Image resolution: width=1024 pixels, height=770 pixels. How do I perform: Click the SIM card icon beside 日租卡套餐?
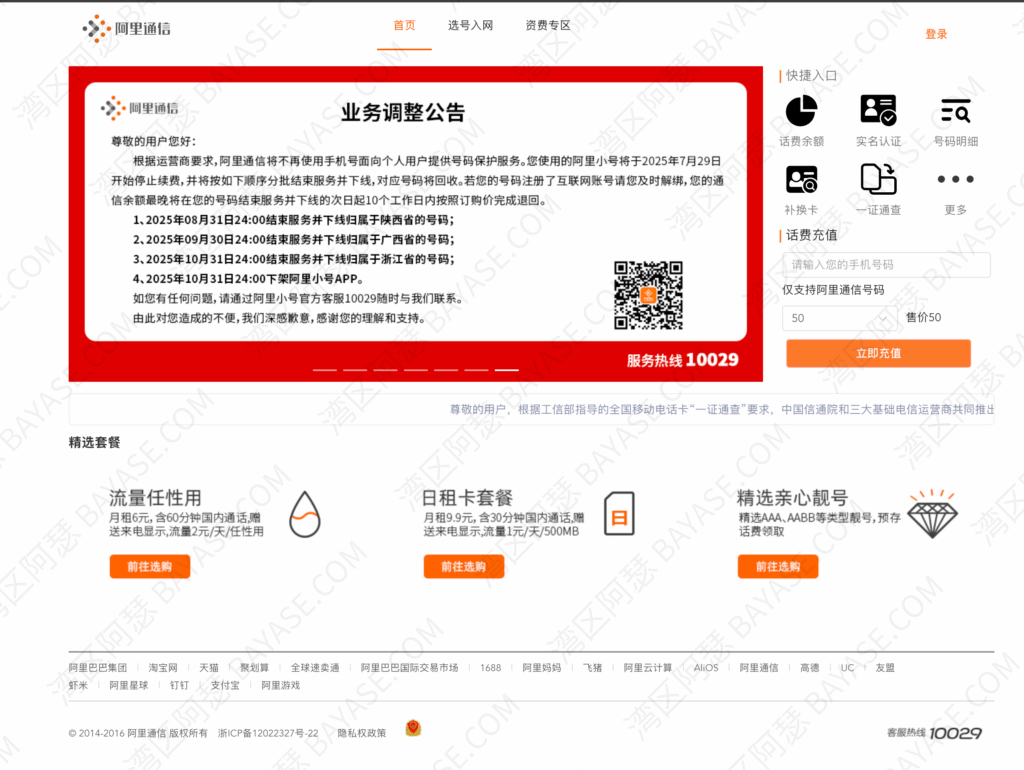pyautogui.click(x=619, y=514)
